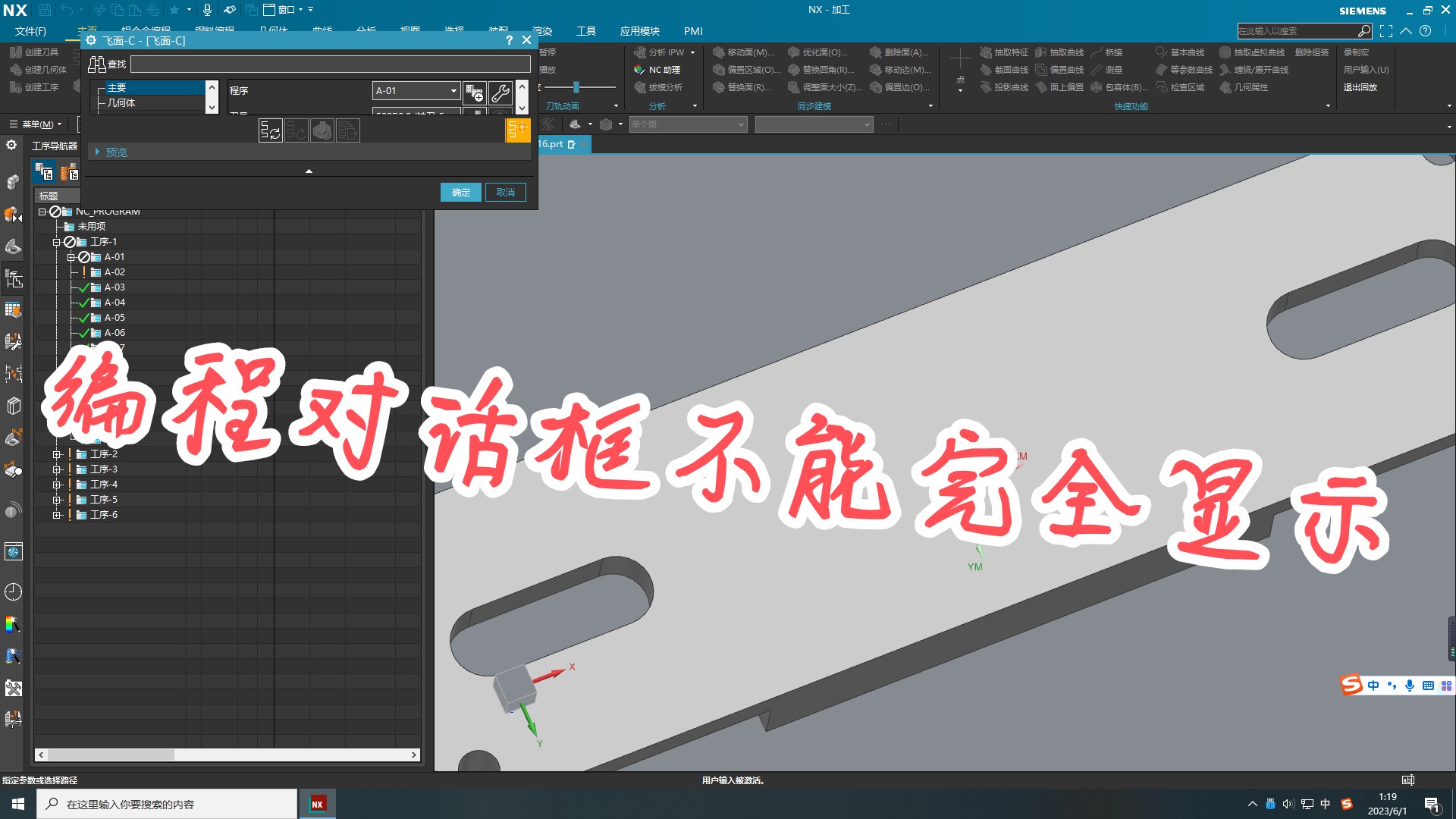Click the NX help icon near search

click(1426, 31)
